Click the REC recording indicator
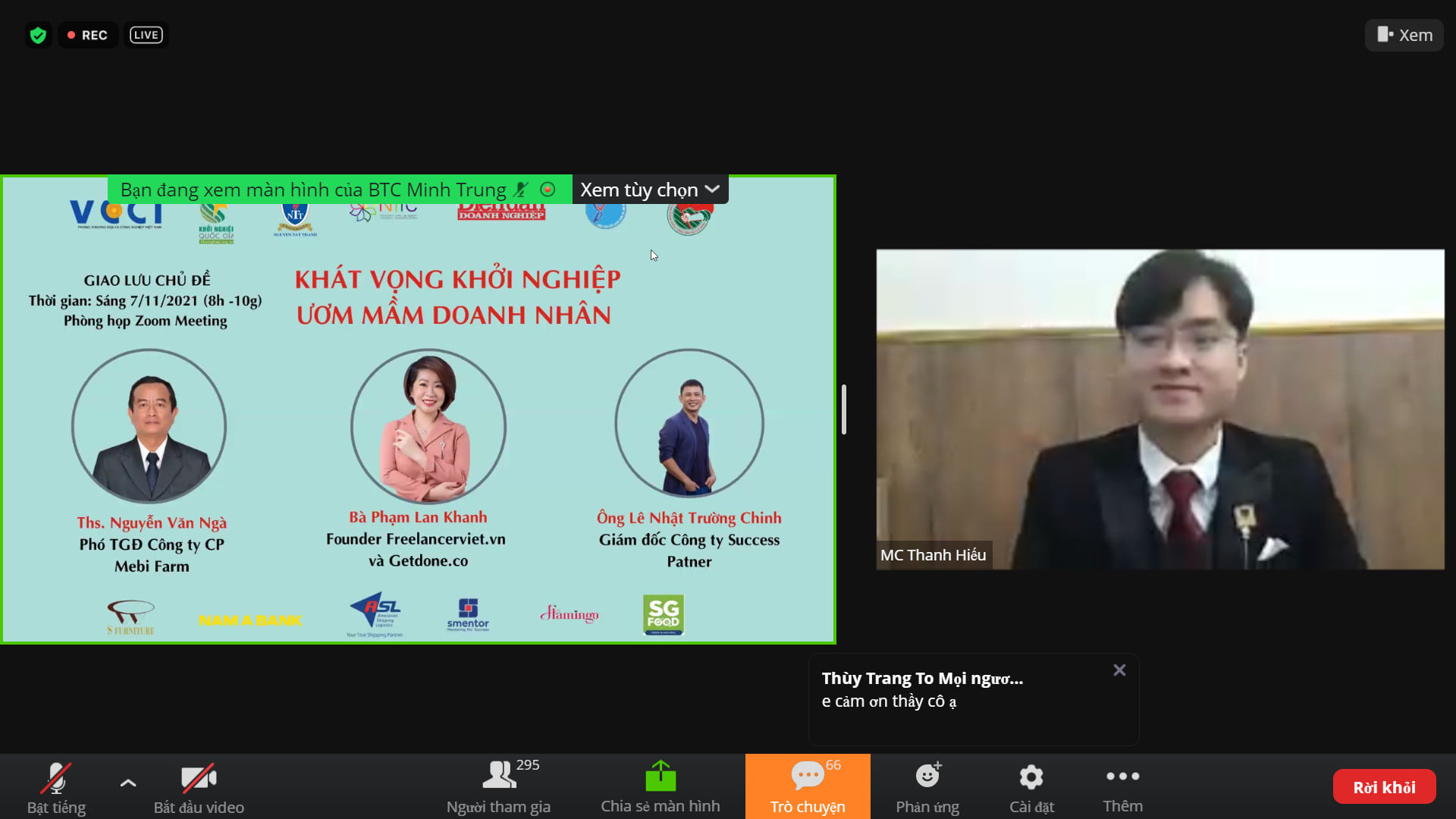This screenshot has width=1456, height=819. [x=87, y=35]
